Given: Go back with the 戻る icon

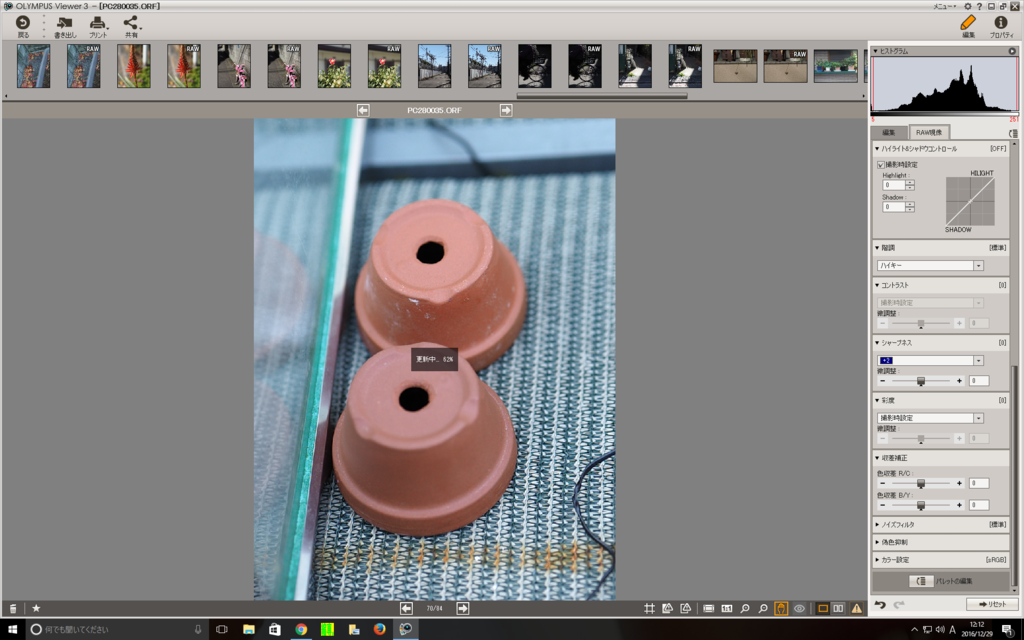Looking at the screenshot, I should pos(23,25).
